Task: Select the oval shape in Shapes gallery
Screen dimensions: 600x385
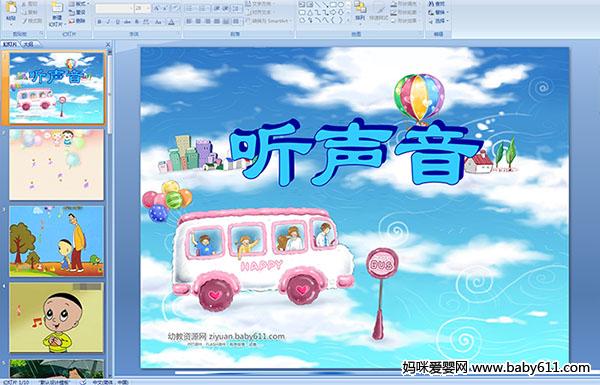Action: point(341,5)
